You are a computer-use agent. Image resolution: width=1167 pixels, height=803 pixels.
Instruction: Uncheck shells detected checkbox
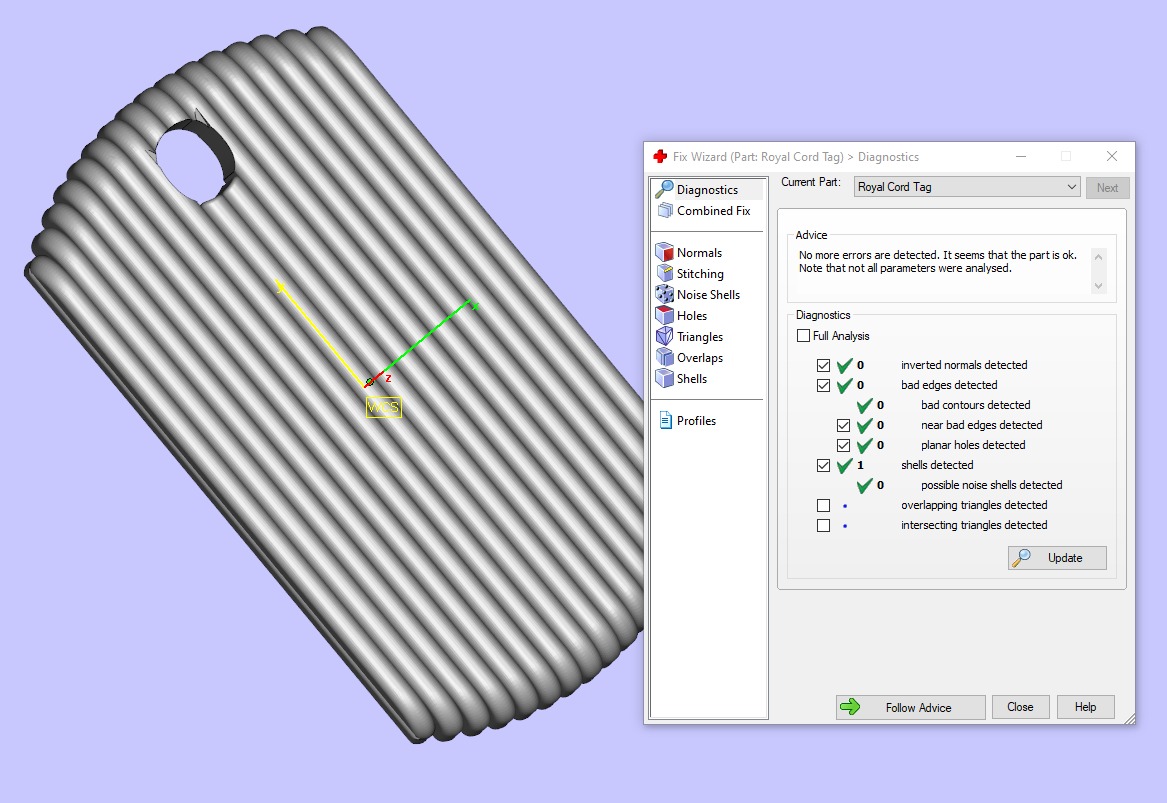tap(823, 466)
